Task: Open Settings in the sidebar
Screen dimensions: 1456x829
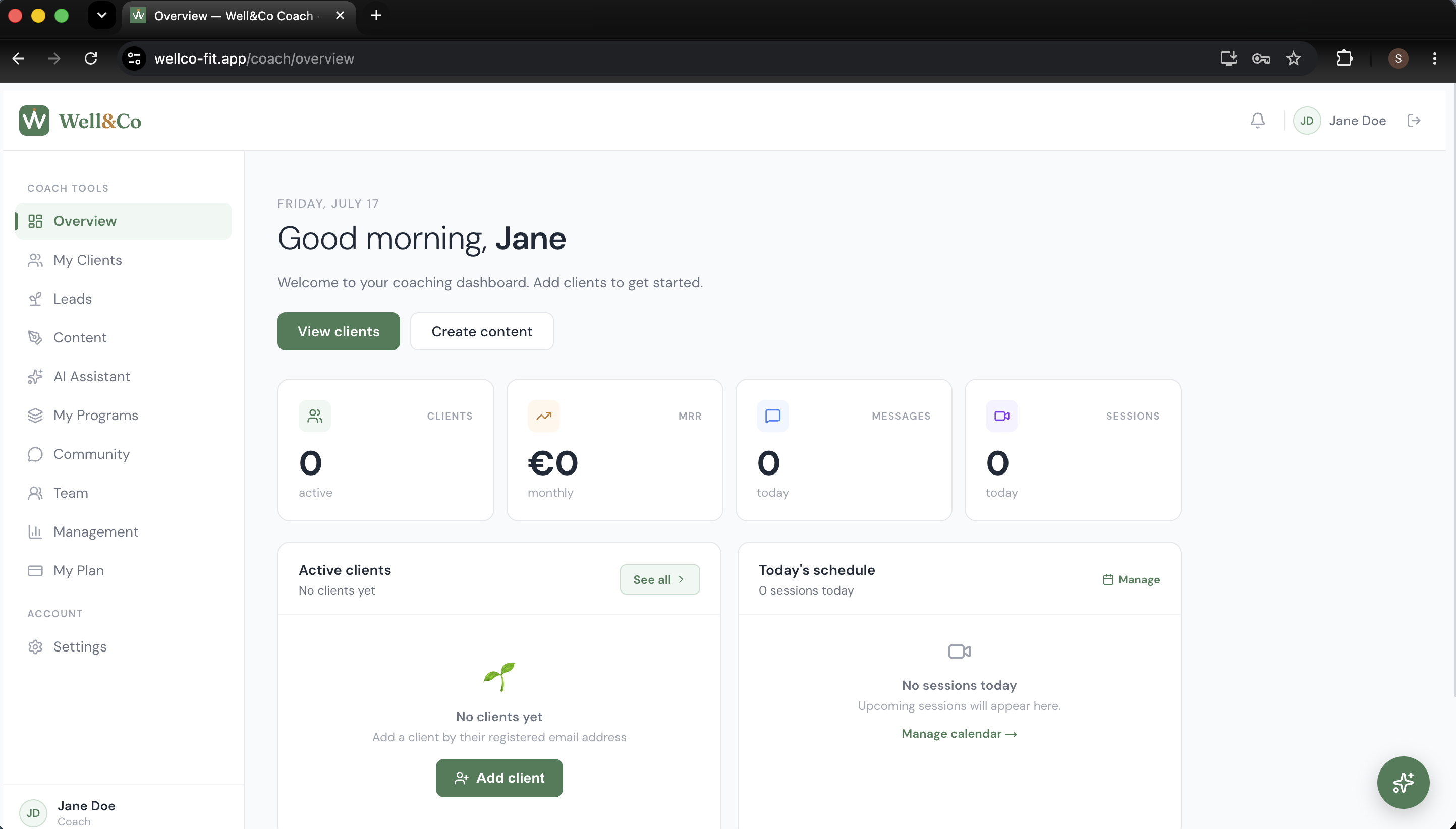Action: pyautogui.click(x=124, y=647)
